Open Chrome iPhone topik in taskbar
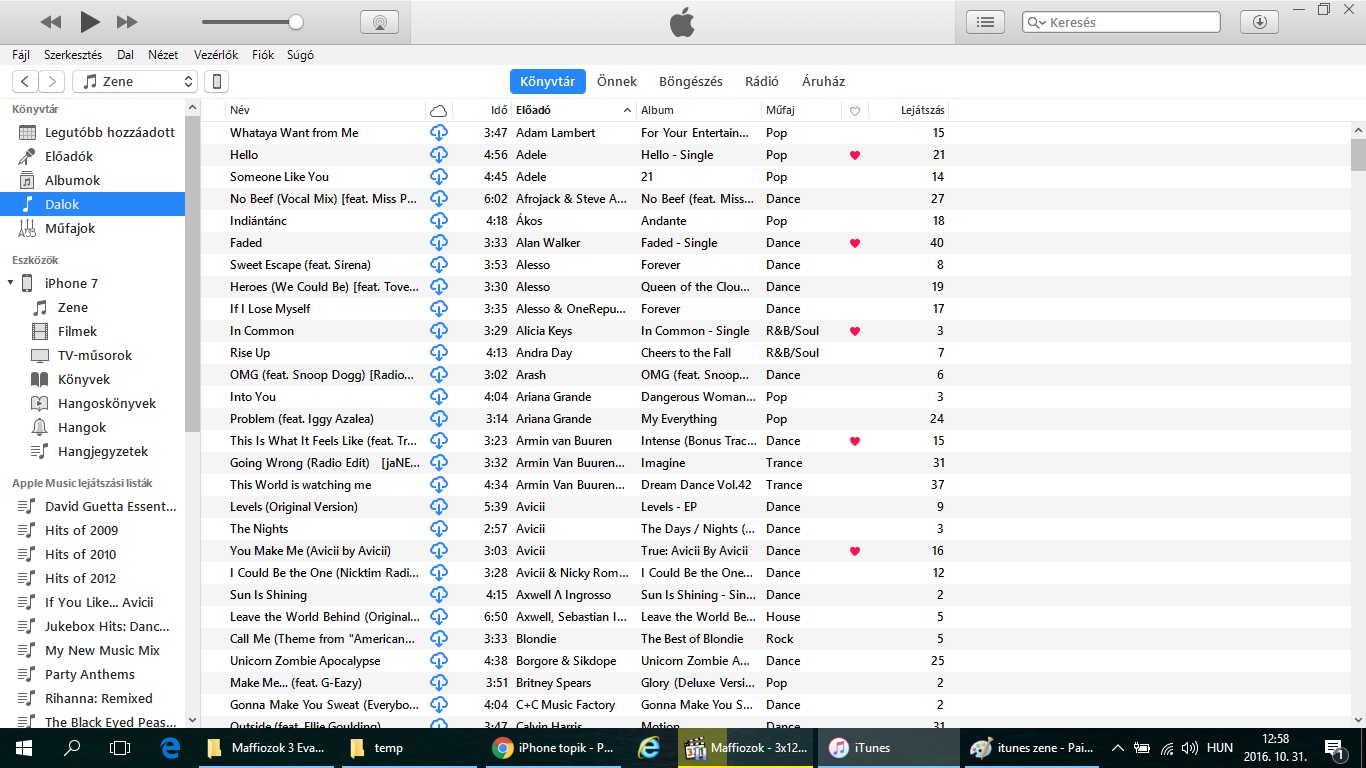The height and width of the screenshot is (768, 1366). point(553,748)
